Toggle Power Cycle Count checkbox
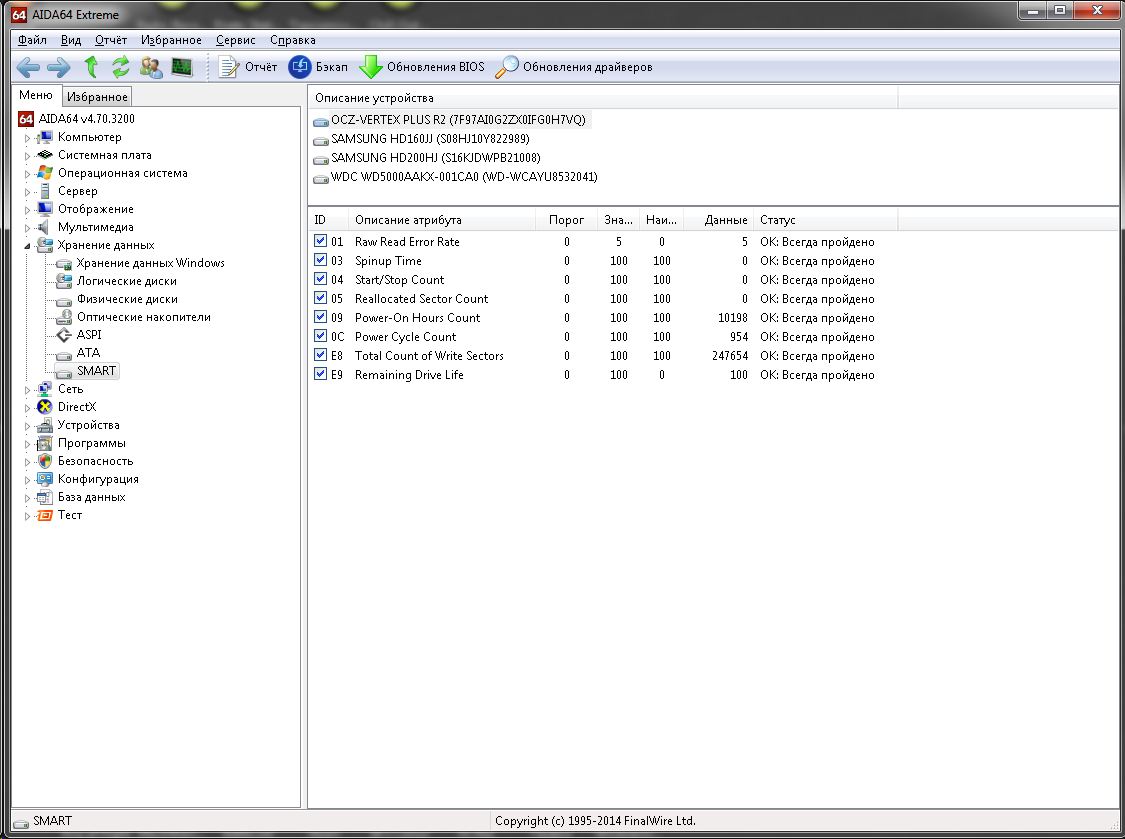 pos(320,336)
